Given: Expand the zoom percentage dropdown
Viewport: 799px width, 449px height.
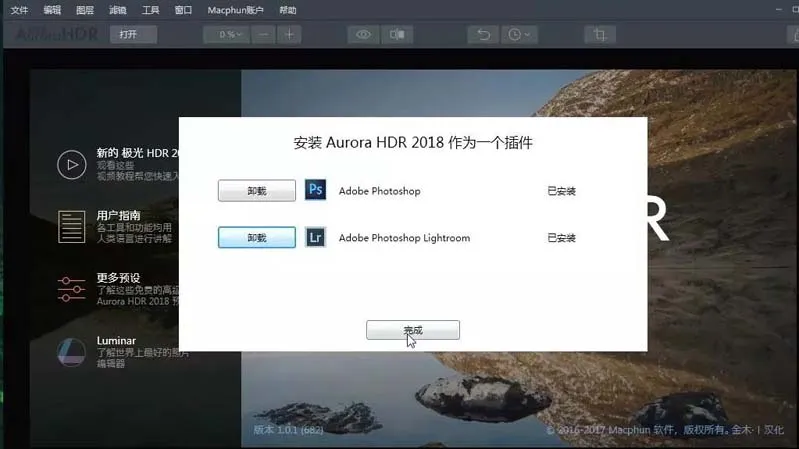Looking at the screenshot, I should [x=227, y=34].
